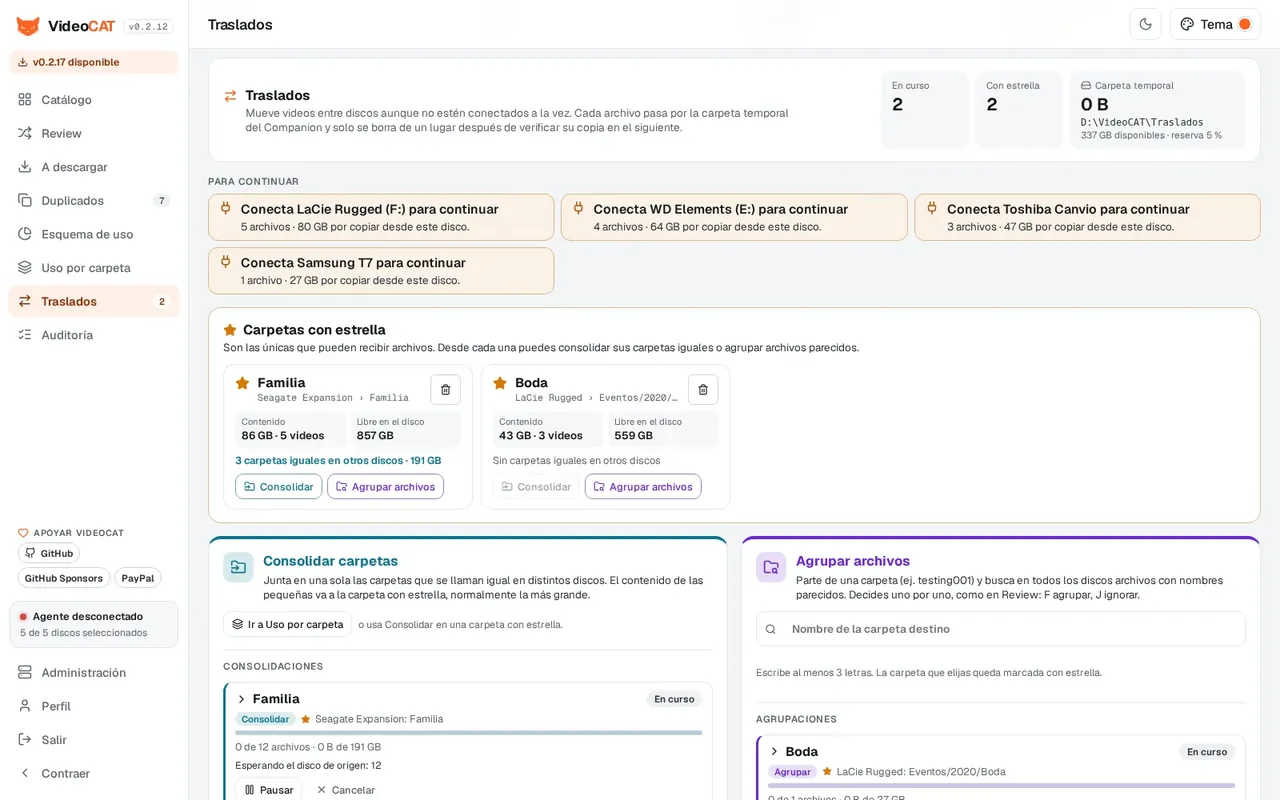Open GitHub Sponsors link
This screenshot has width=1280, height=800.
(64, 578)
